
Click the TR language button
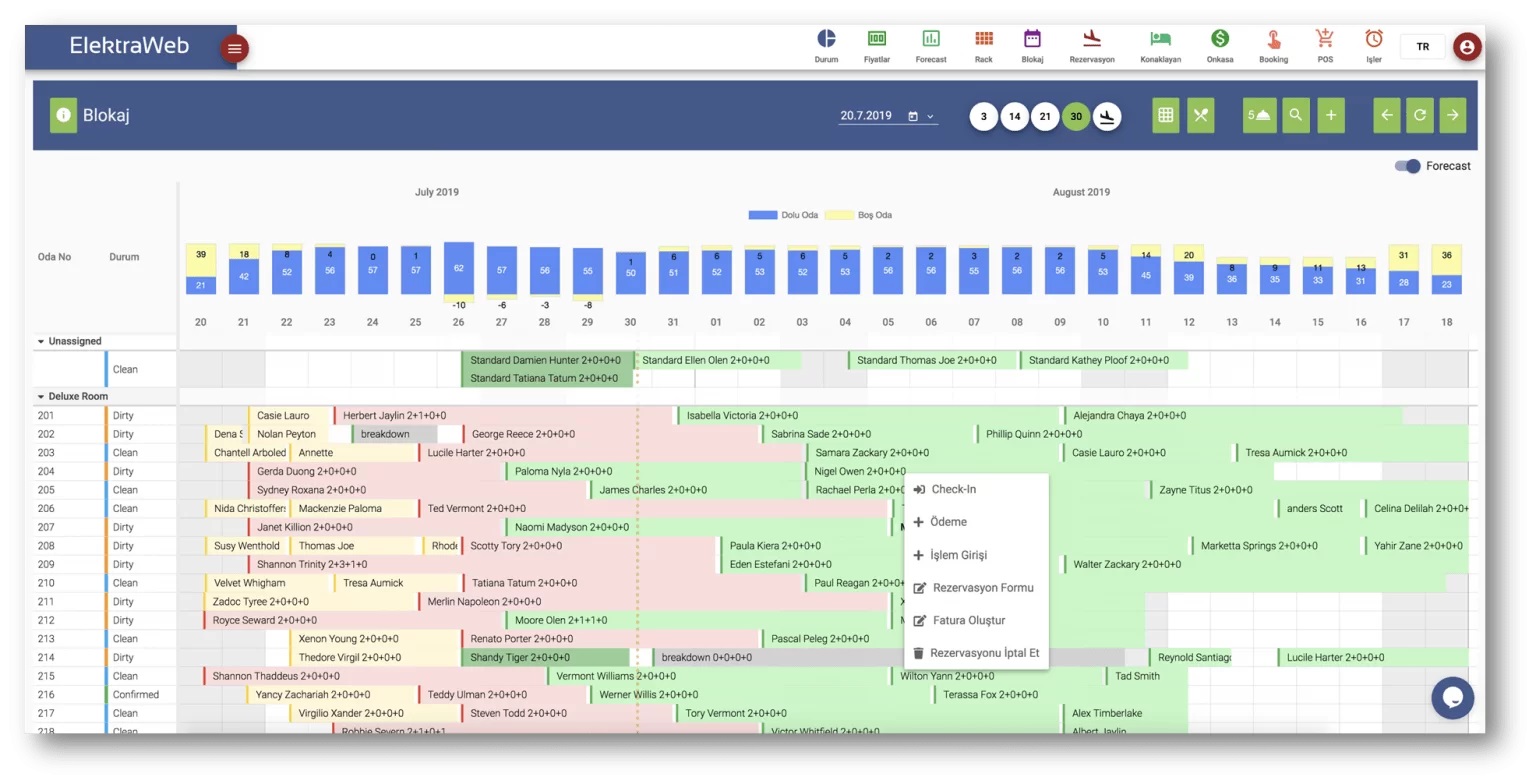coord(1422,47)
